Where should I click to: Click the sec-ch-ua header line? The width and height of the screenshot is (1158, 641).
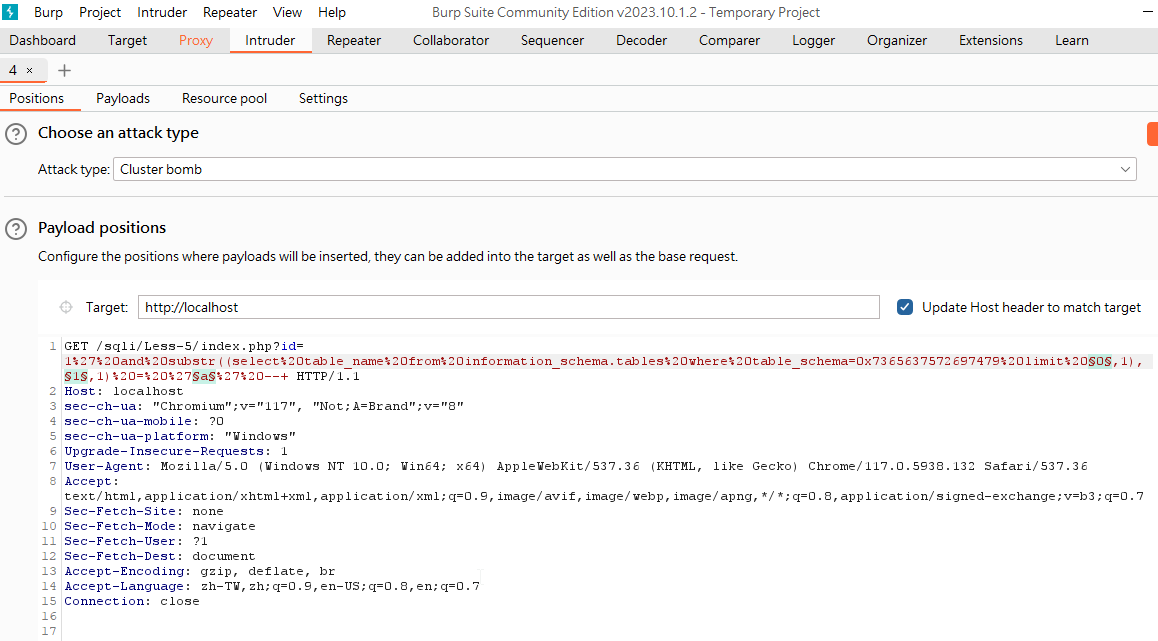point(264,406)
